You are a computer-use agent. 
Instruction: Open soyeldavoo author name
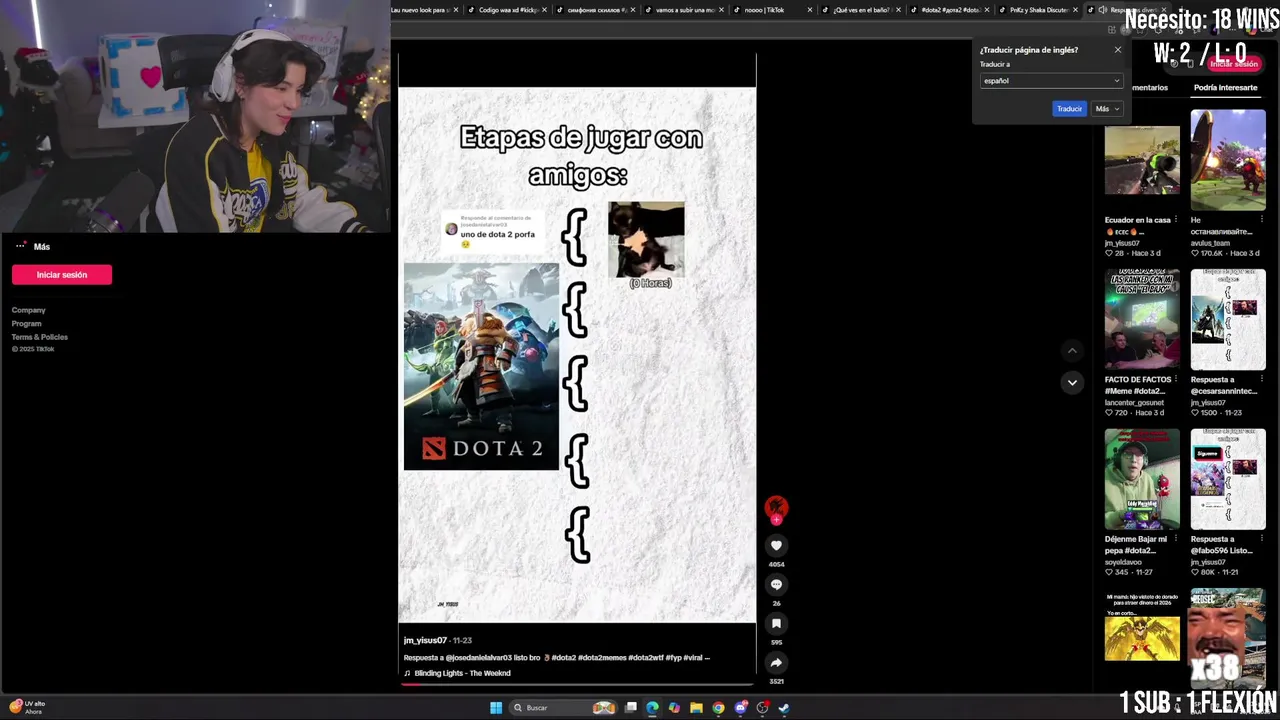[x=1123, y=562]
